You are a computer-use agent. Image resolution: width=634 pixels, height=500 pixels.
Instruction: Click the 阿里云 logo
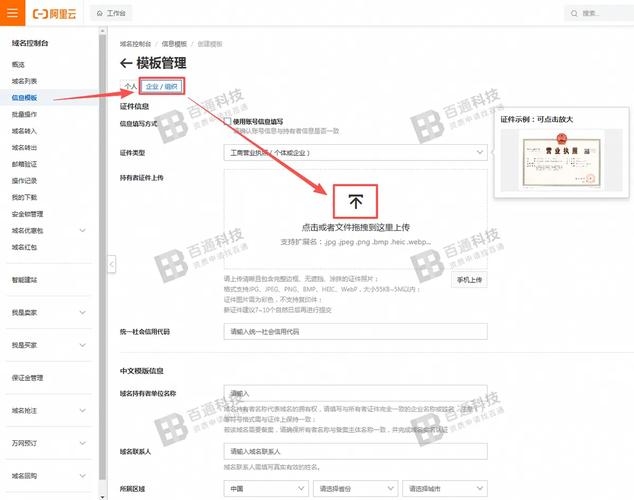coord(54,14)
